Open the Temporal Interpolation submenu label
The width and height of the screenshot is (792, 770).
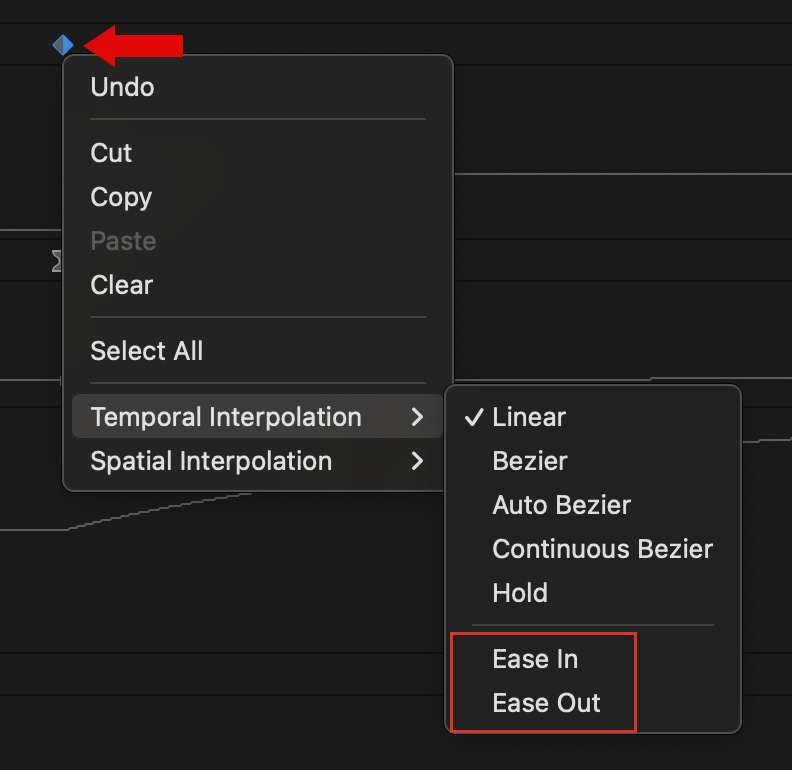(225, 417)
